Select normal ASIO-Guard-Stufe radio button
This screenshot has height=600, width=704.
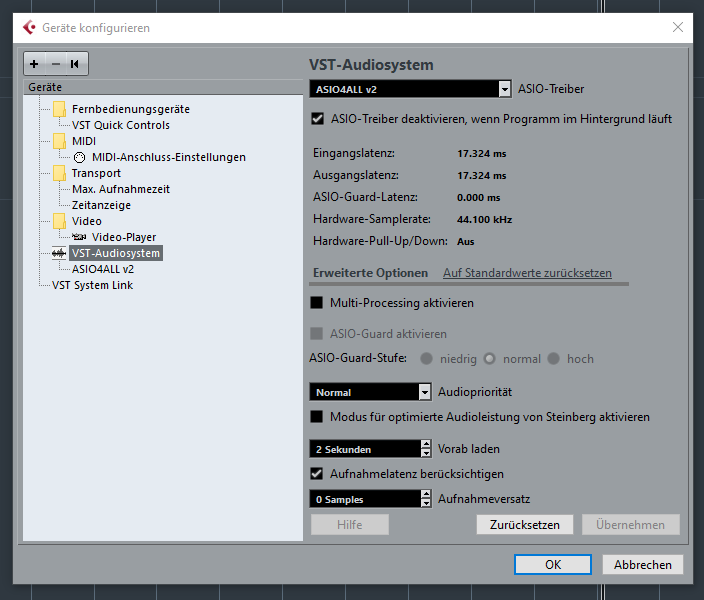[x=489, y=359]
